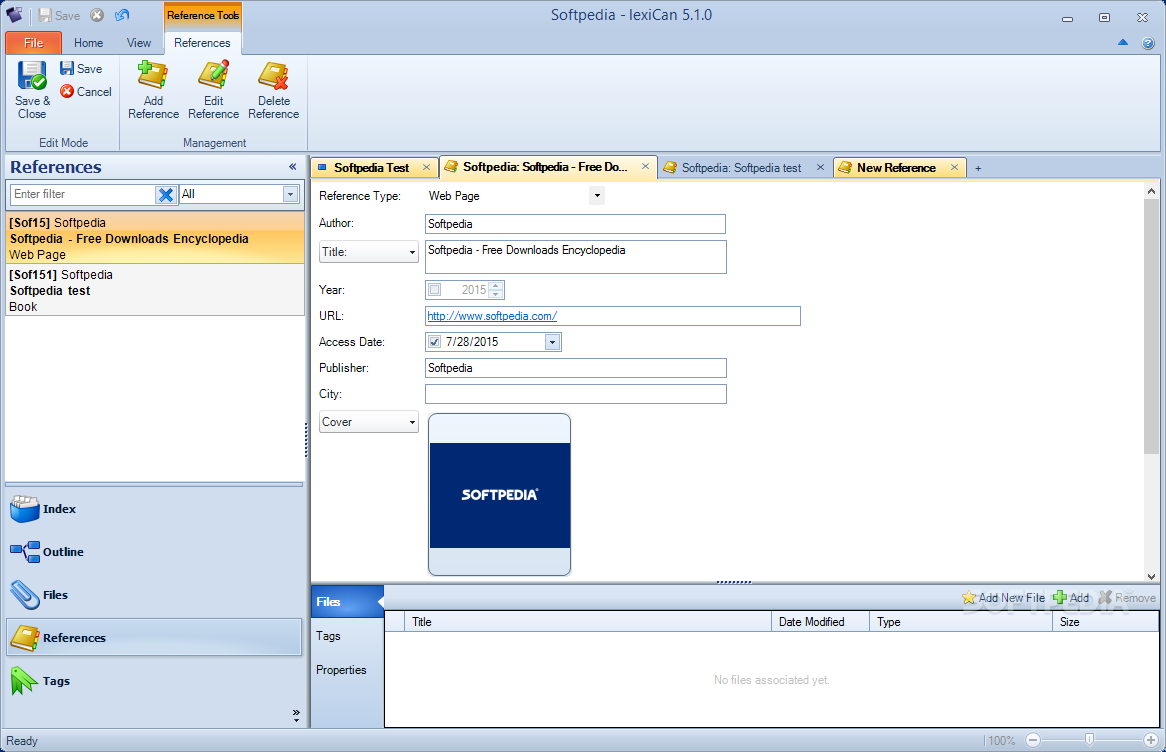The width and height of the screenshot is (1166, 752).
Task: Open the File menu tab
Action: pyautogui.click(x=33, y=42)
